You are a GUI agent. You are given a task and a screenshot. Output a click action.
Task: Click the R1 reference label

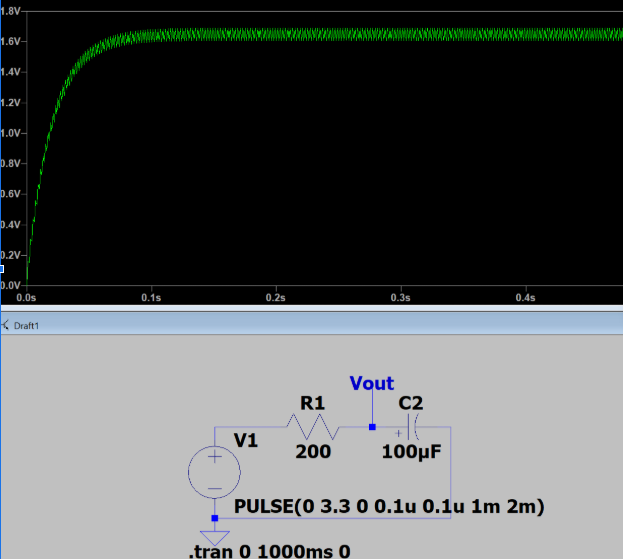312,403
